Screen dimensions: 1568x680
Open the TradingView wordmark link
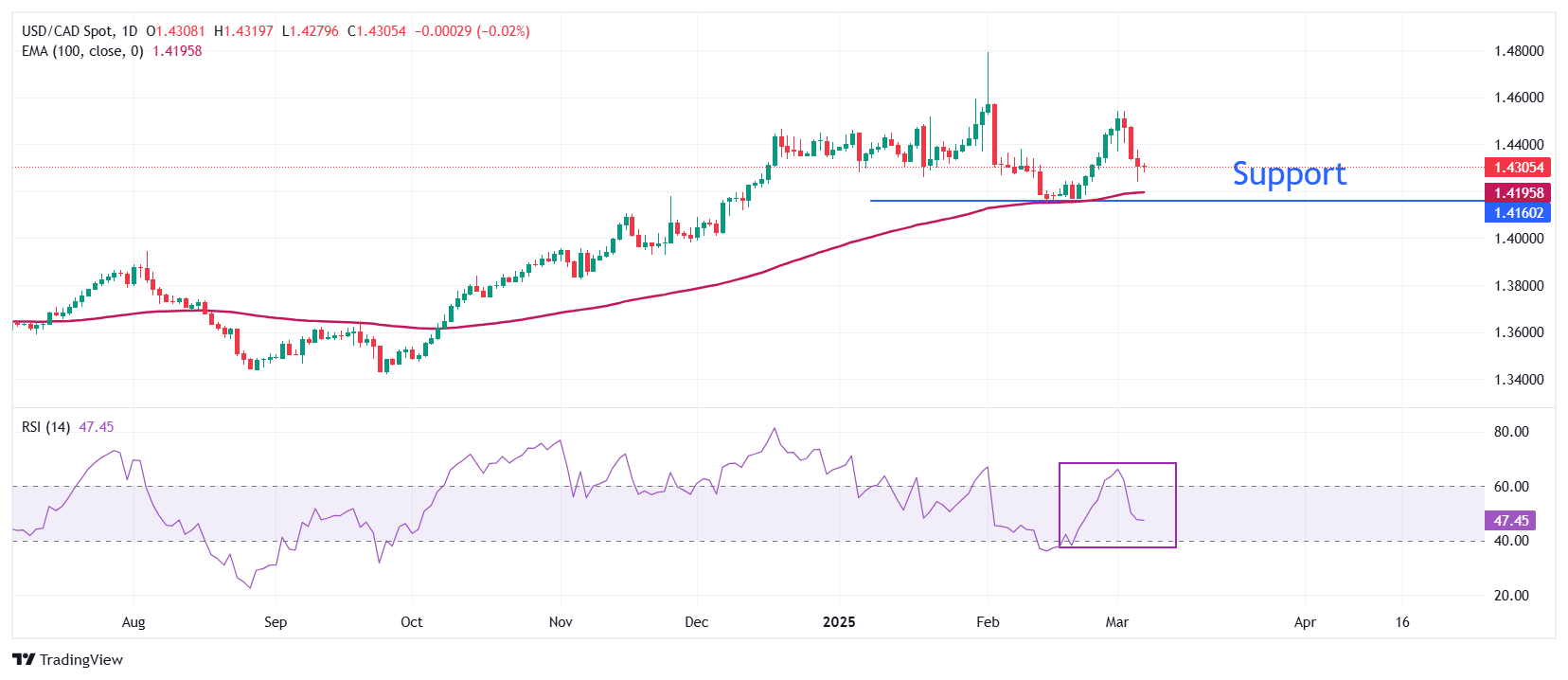coord(81,660)
